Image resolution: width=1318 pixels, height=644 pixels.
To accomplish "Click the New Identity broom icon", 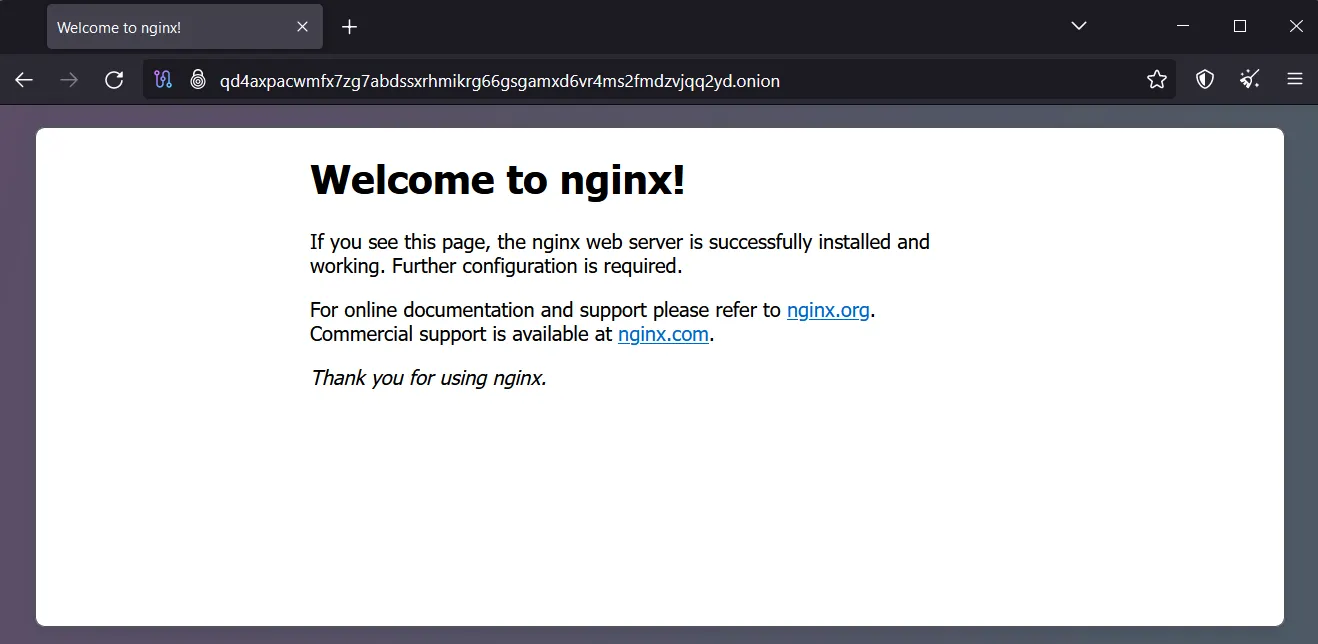I will 1250,80.
